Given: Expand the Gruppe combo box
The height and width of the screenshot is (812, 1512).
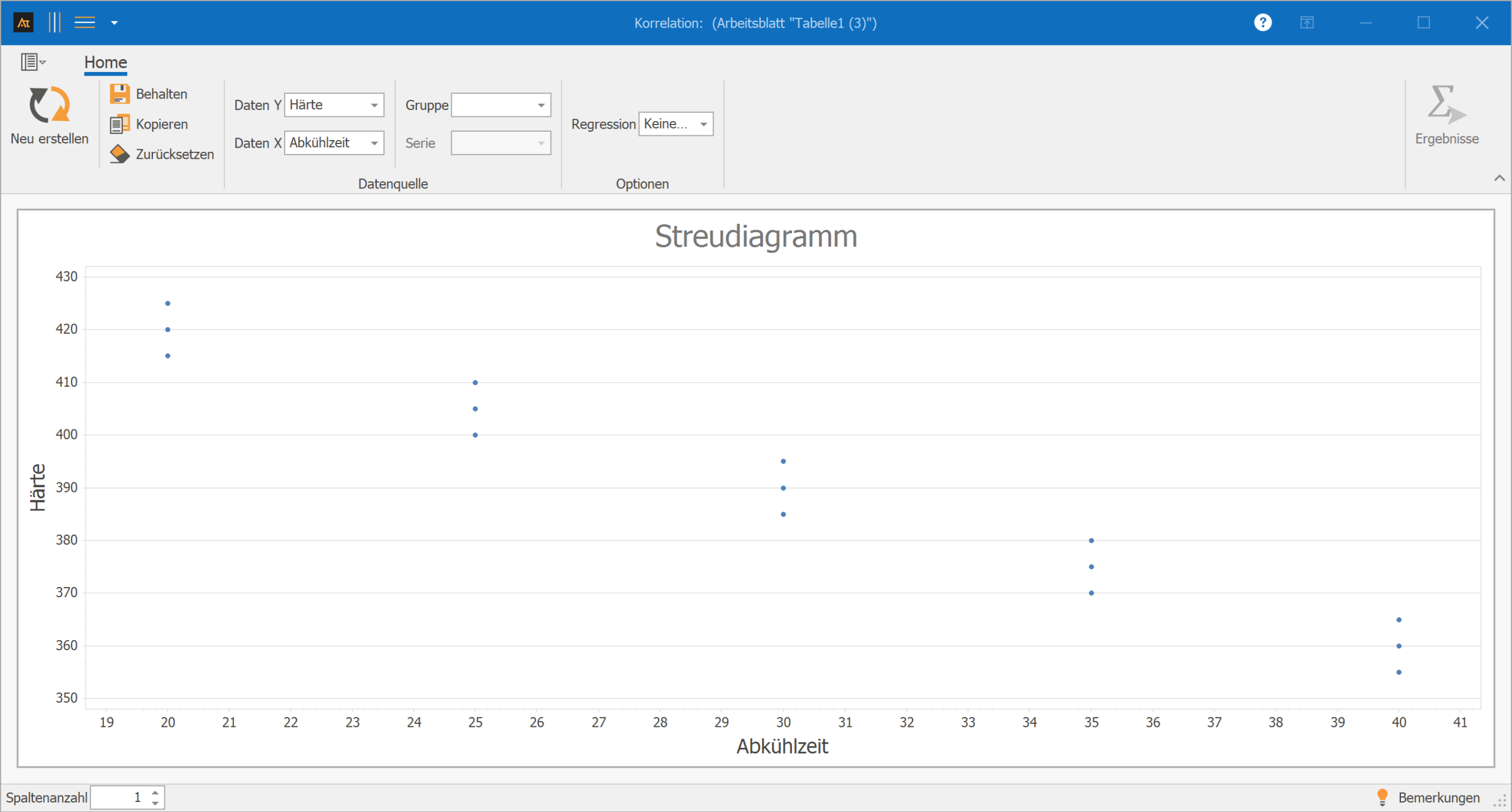Looking at the screenshot, I should [540, 105].
